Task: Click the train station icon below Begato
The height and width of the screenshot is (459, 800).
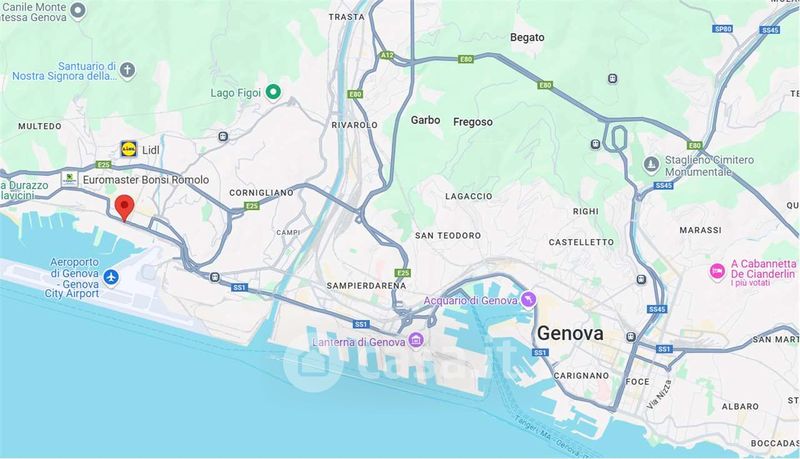Action: point(612,79)
